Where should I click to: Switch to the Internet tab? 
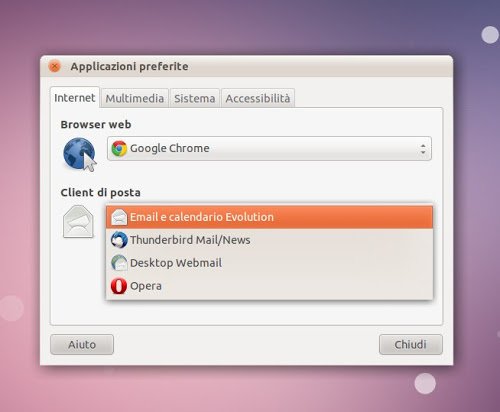[75, 98]
